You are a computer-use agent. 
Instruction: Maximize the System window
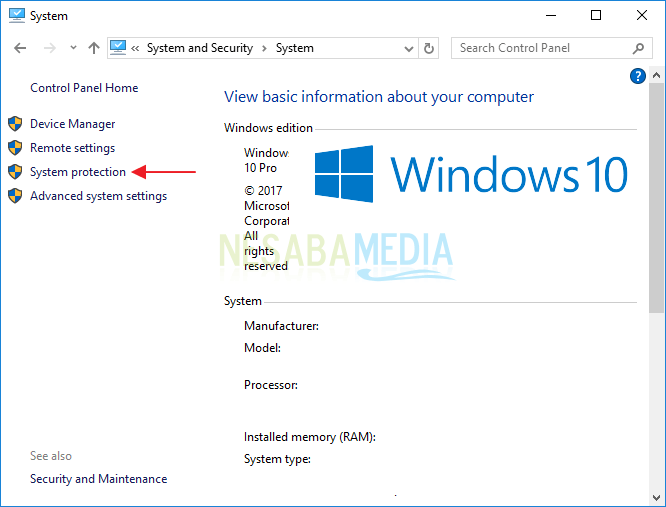pos(596,16)
